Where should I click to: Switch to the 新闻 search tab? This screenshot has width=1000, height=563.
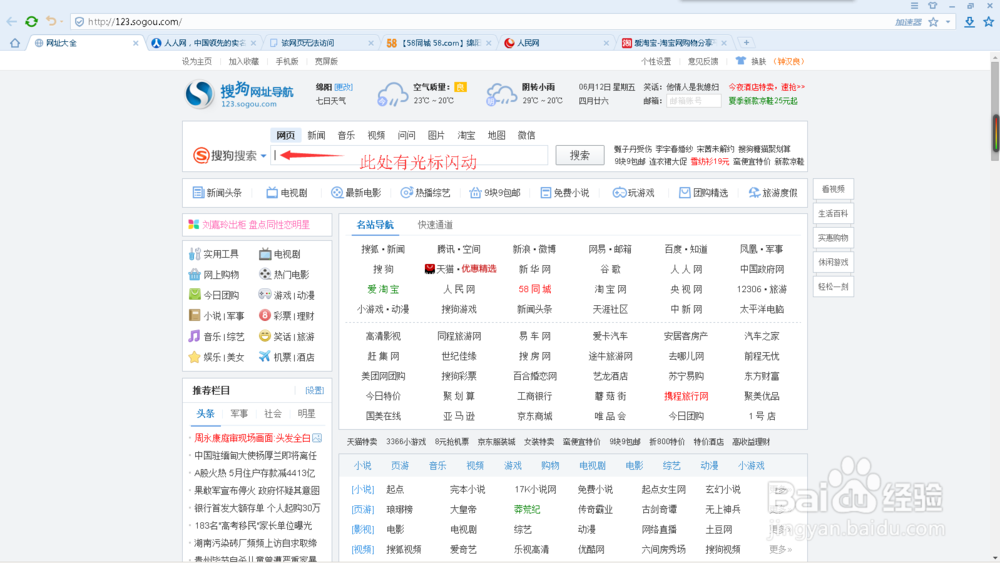point(316,135)
